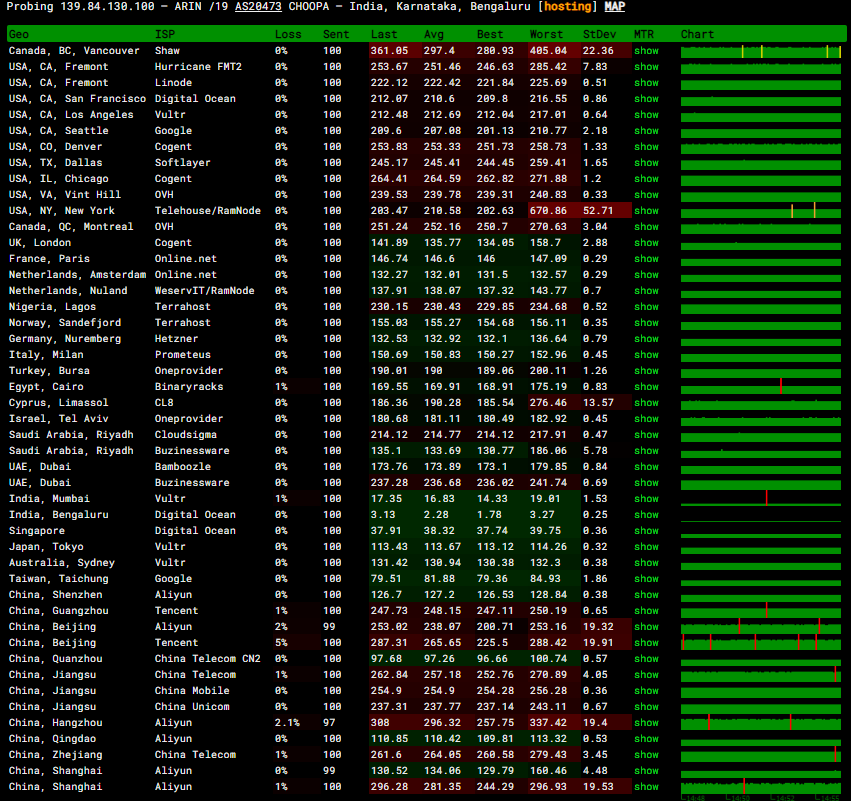Click the Avg column header
Image resolution: width=851 pixels, height=801 pixels.
[434, 34]
